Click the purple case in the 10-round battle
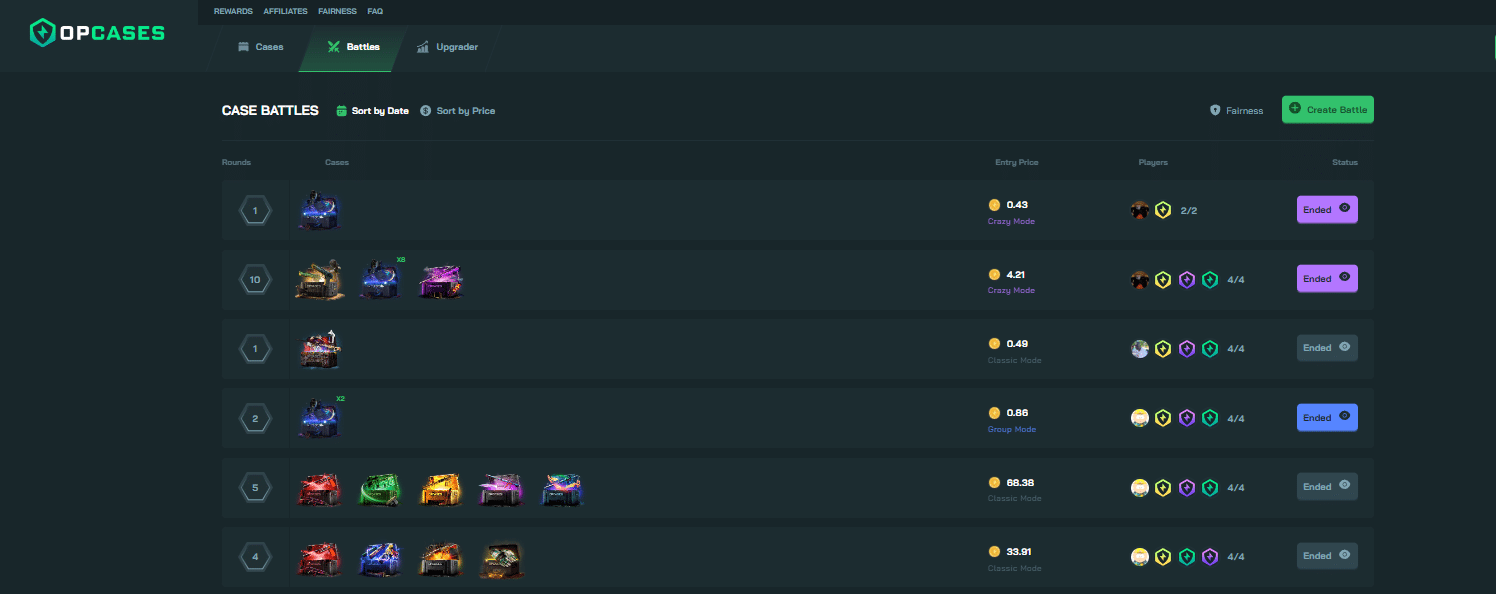 pos(440,280)
